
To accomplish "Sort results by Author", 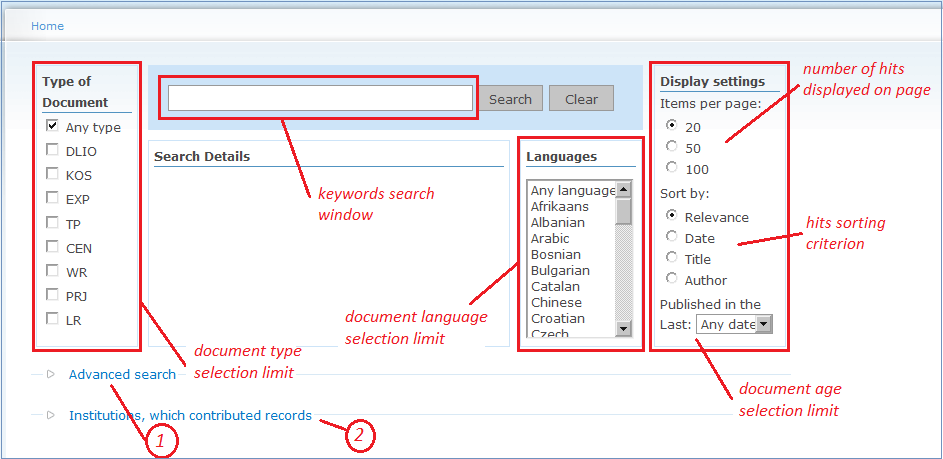I will [x=672, y=279].
